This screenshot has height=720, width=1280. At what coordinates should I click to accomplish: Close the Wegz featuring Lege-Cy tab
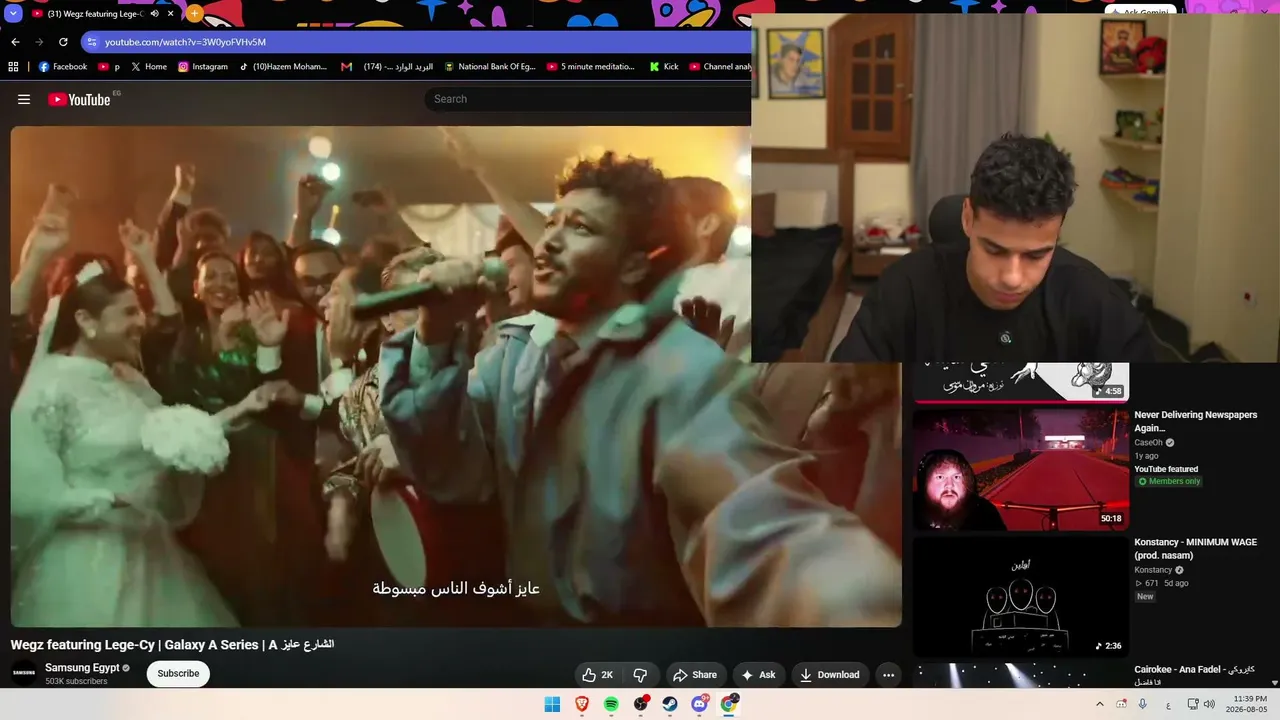click(171, 14)
